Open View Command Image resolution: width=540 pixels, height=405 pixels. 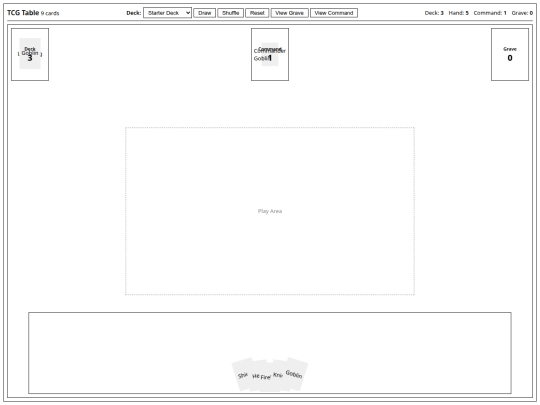(334, 13)
